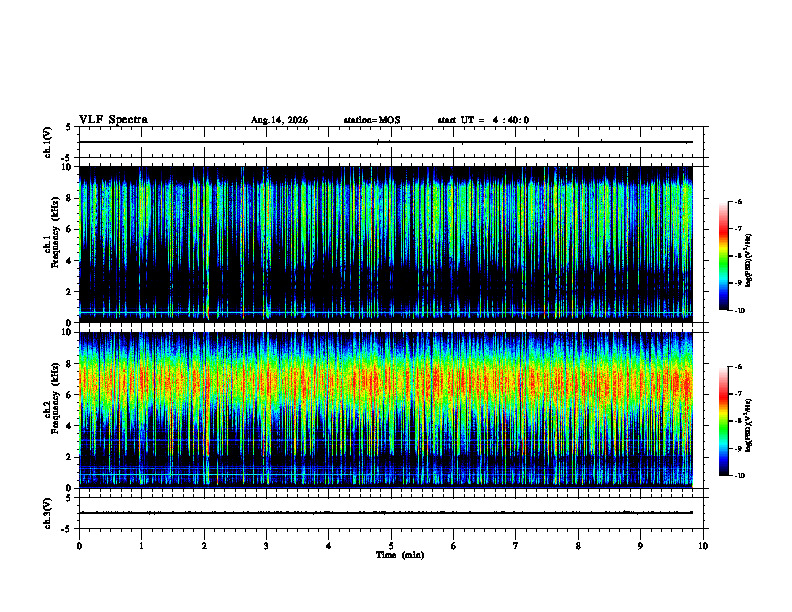Click the ch.2 color scale PSD units label
Image resolution: width=792 pixels, height=612 pixels.
[749, 425]
